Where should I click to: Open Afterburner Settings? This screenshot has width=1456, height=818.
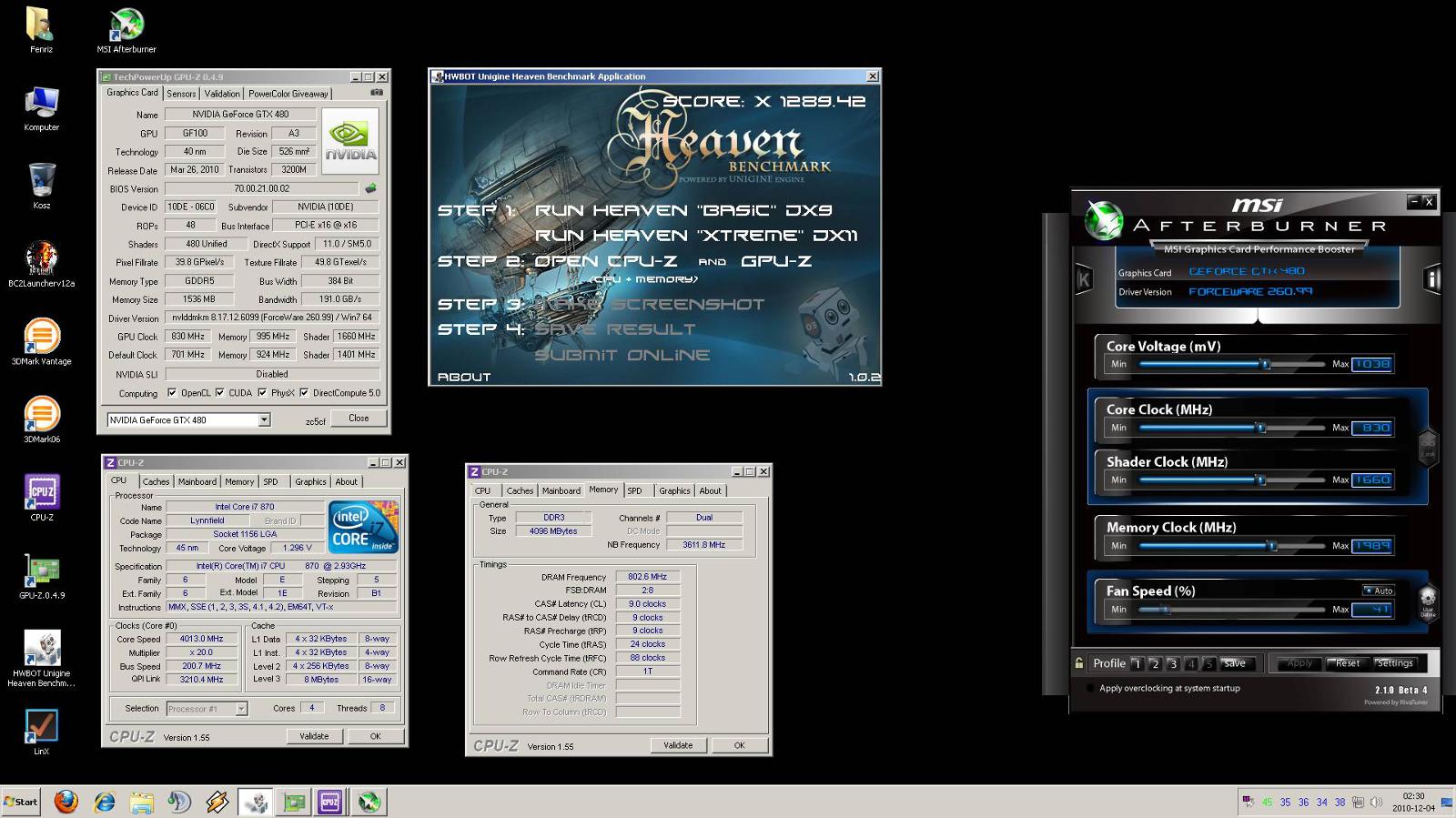(x=1394, y=663)
